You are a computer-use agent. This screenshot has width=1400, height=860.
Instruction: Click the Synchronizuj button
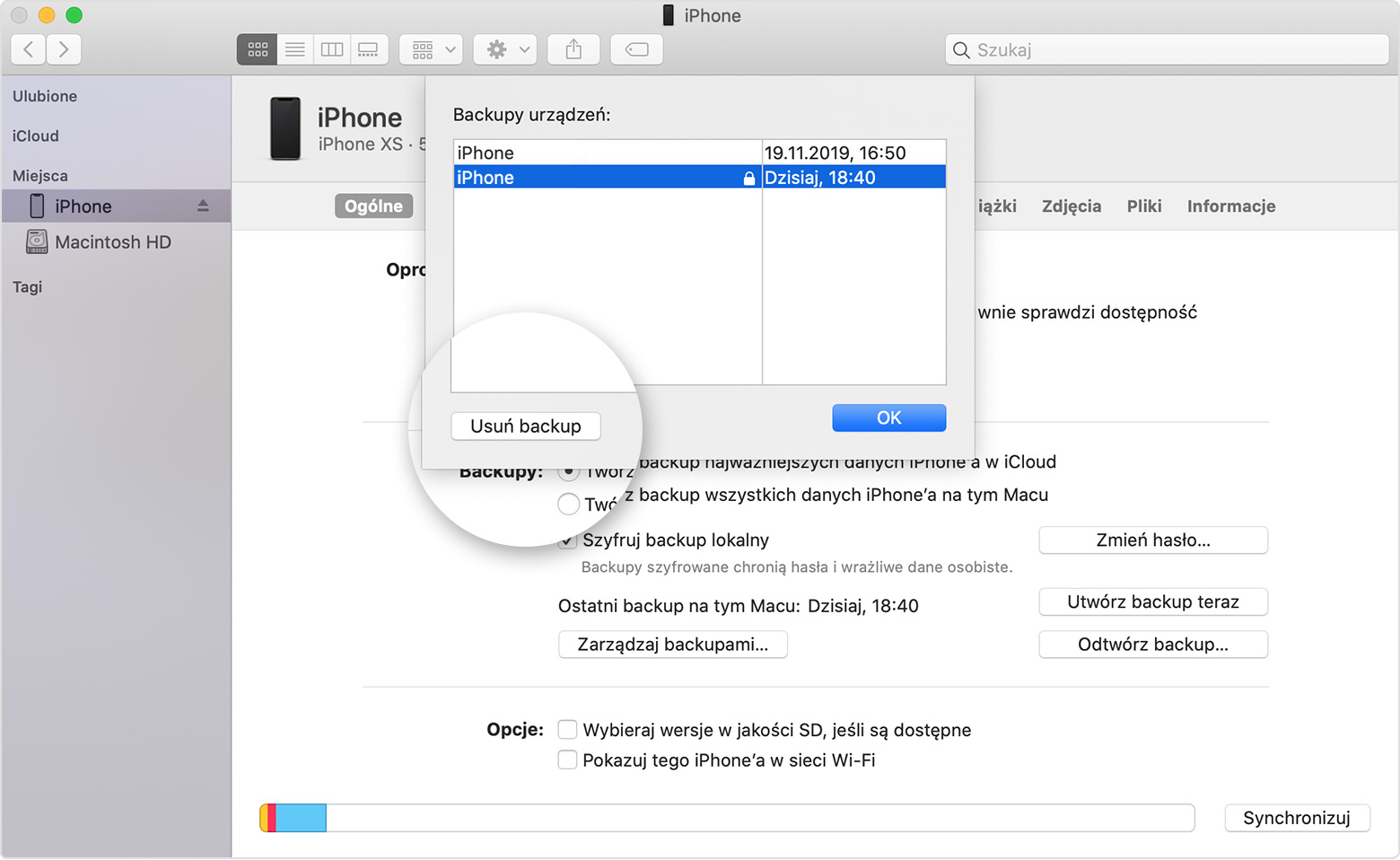pos(1297,818)
